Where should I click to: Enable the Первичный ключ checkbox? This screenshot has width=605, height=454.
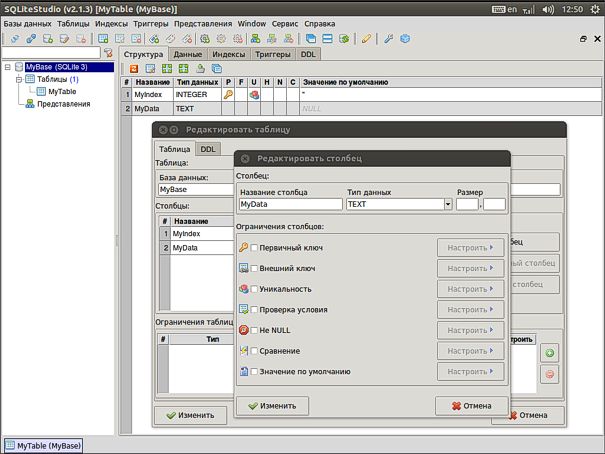254,248
